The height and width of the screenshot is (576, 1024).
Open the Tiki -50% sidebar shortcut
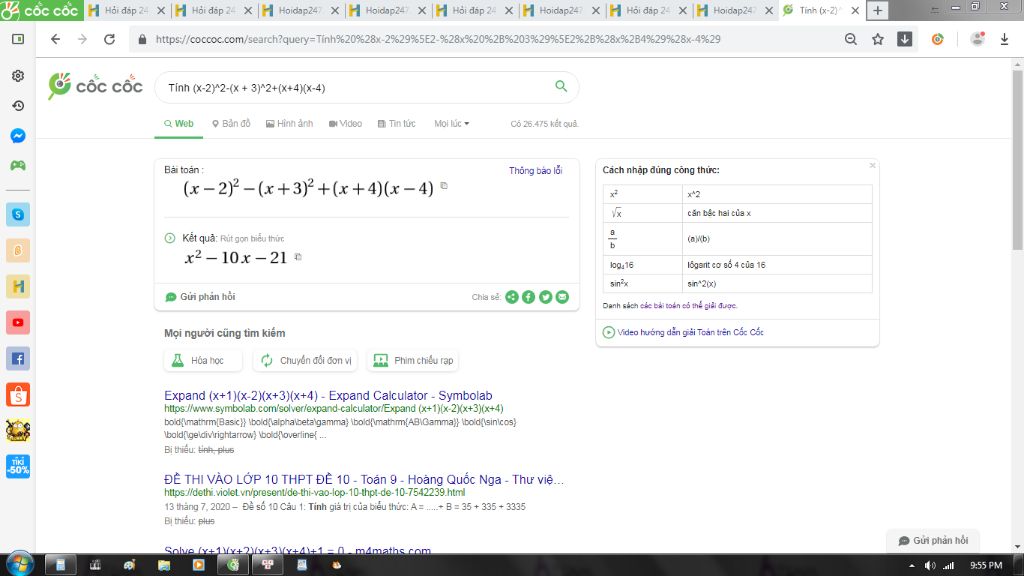click(18, 466)
